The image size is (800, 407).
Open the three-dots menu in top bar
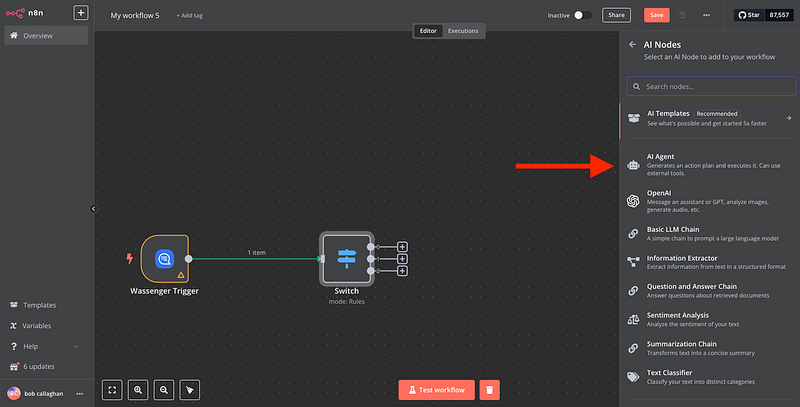pyautogui.click(x=707, y=15)
